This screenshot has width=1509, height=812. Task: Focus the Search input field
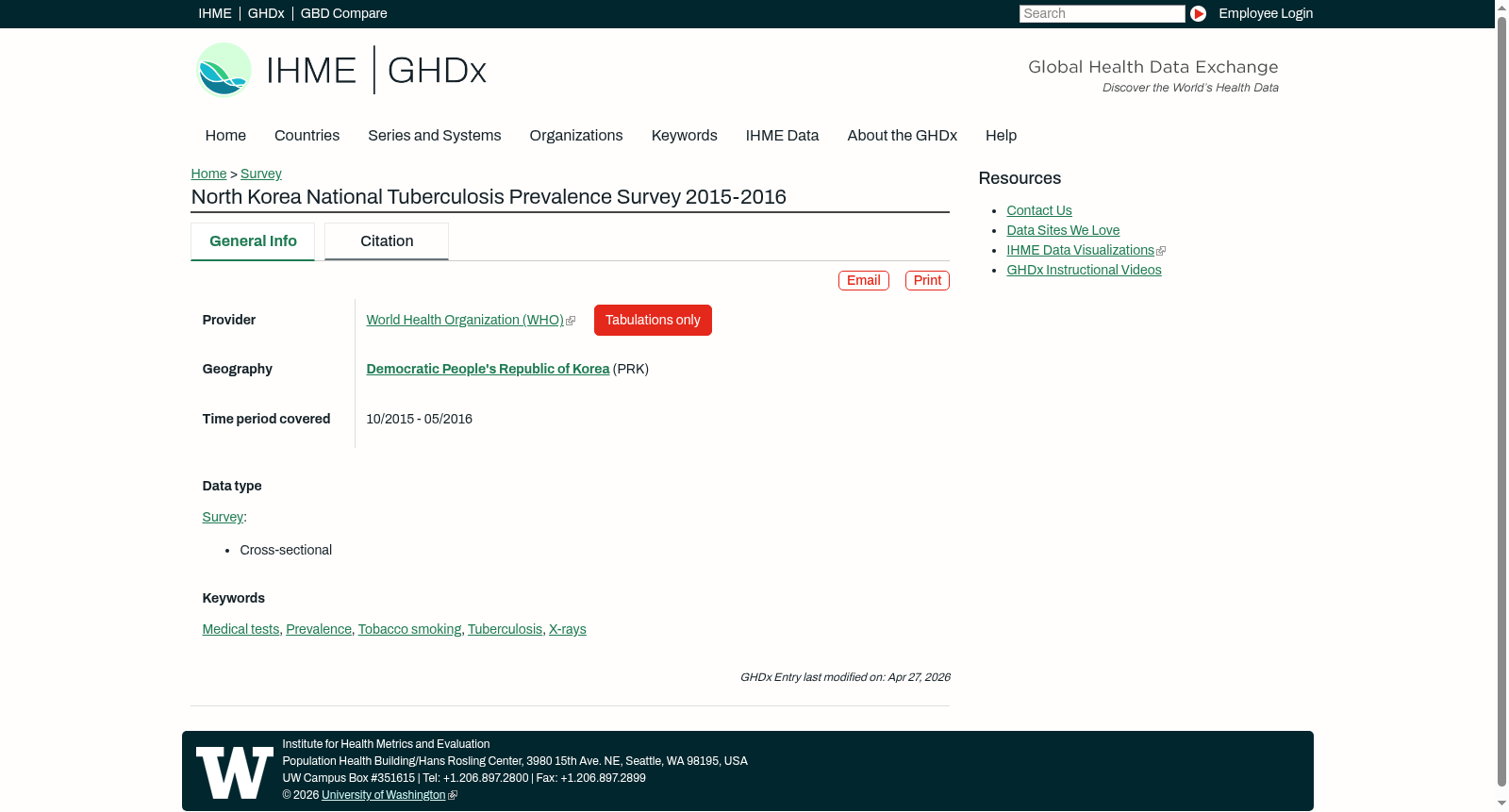coord(1102,13)
